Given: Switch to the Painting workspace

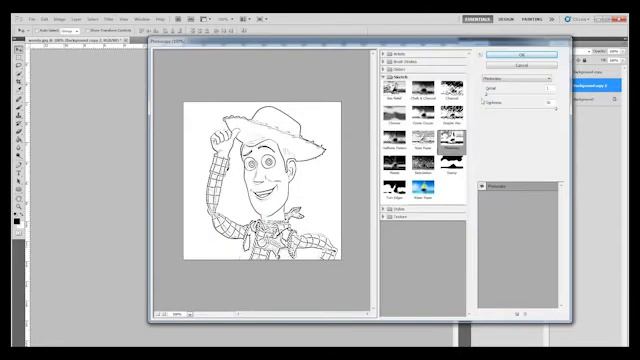Looking at the screenshot, I should tap(532, 19).
